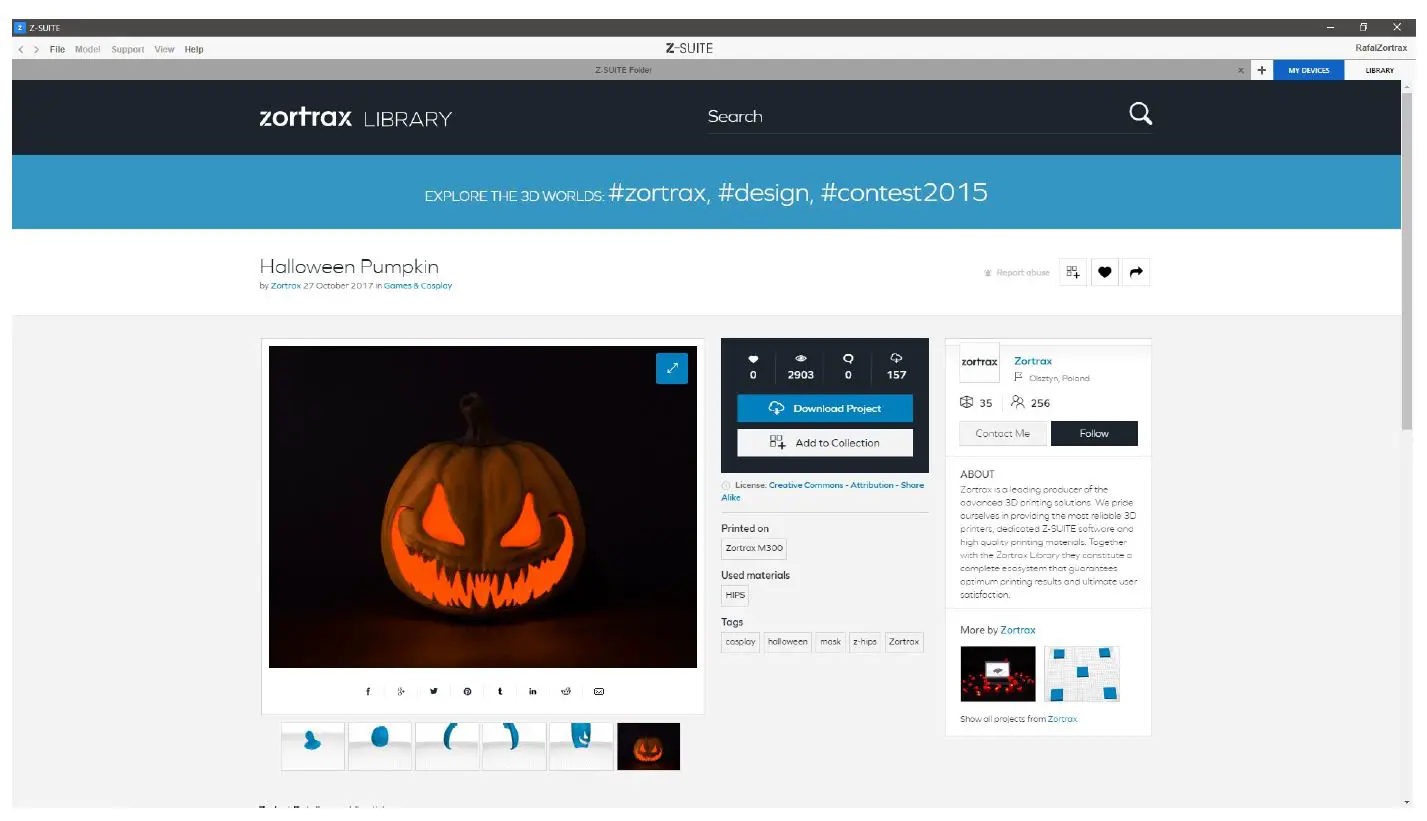Open the Contact Me option
The width and height of the screenshot is (1427, 821).
1002,433
